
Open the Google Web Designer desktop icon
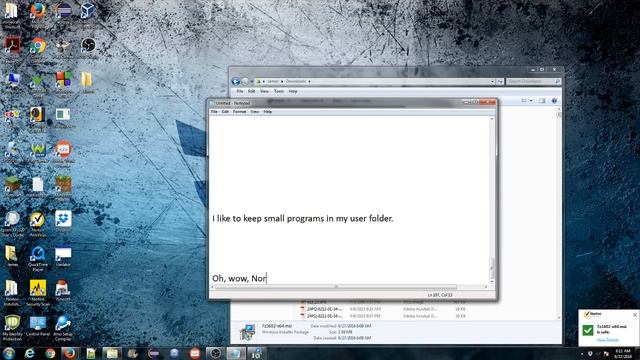pos(62,150)
